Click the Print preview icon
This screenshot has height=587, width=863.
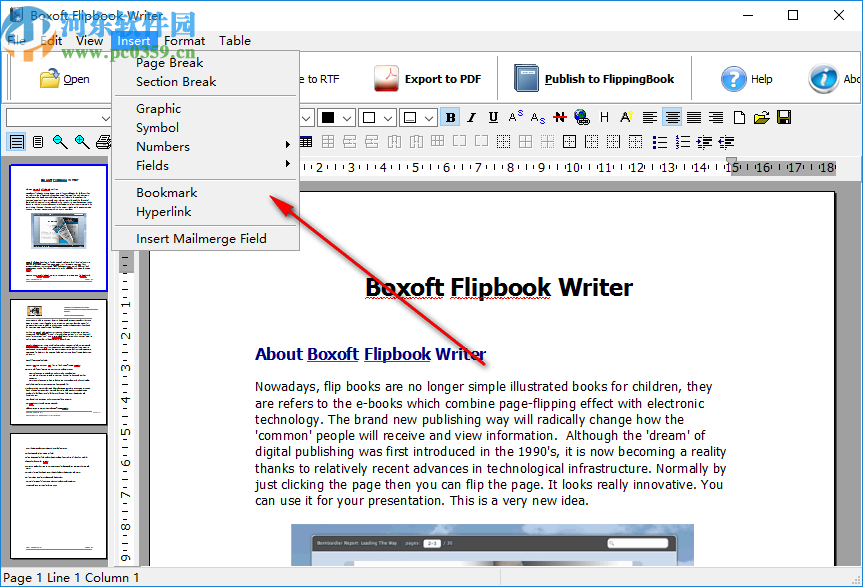(x=105, y=141)
